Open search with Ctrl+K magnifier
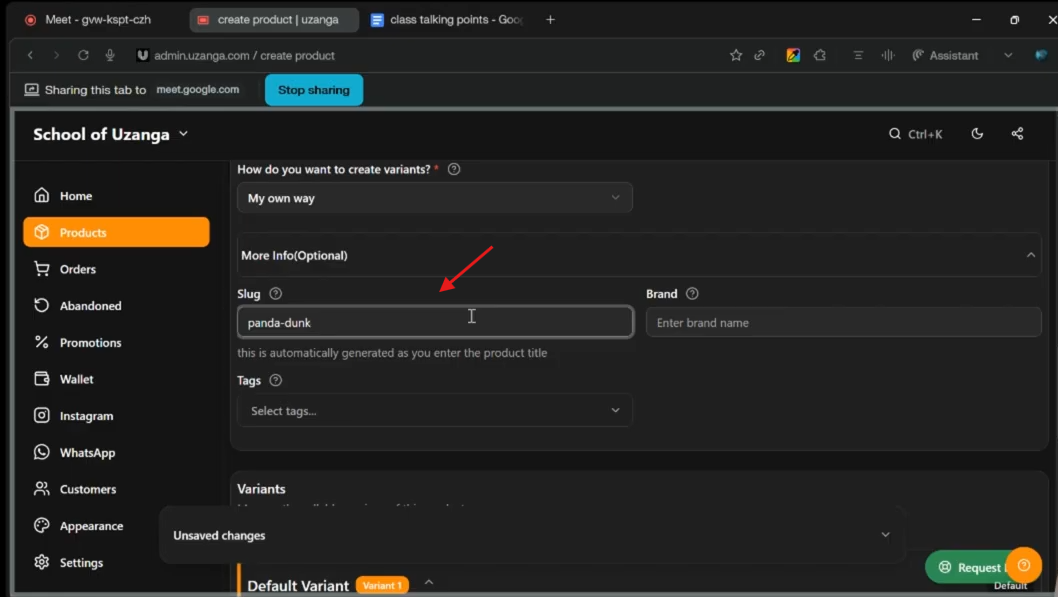This screenshot has height=597, width=1058. [x=895, y=134]
